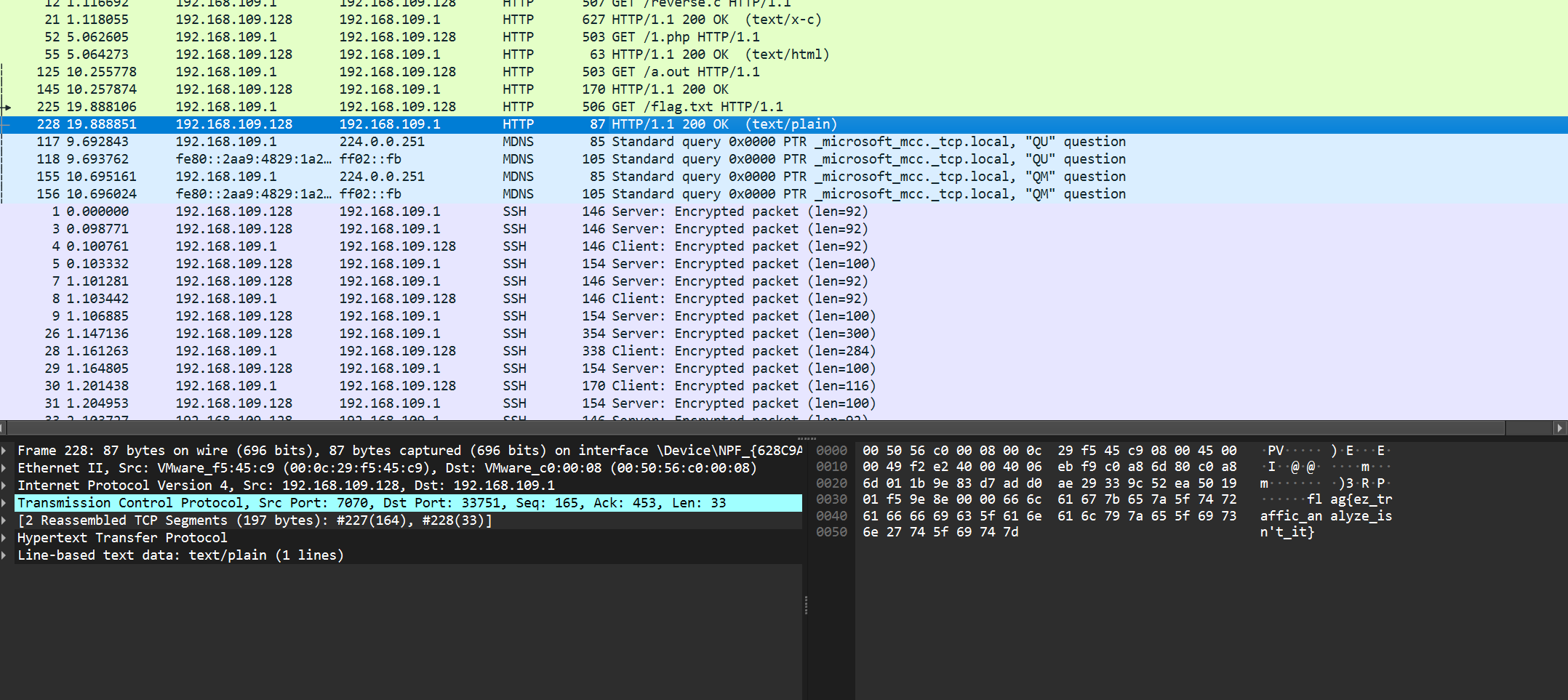This screenshot has width=1568, height=700.
Task: Click hex offset 0030 in bytes pane
Action: [831, 499]
